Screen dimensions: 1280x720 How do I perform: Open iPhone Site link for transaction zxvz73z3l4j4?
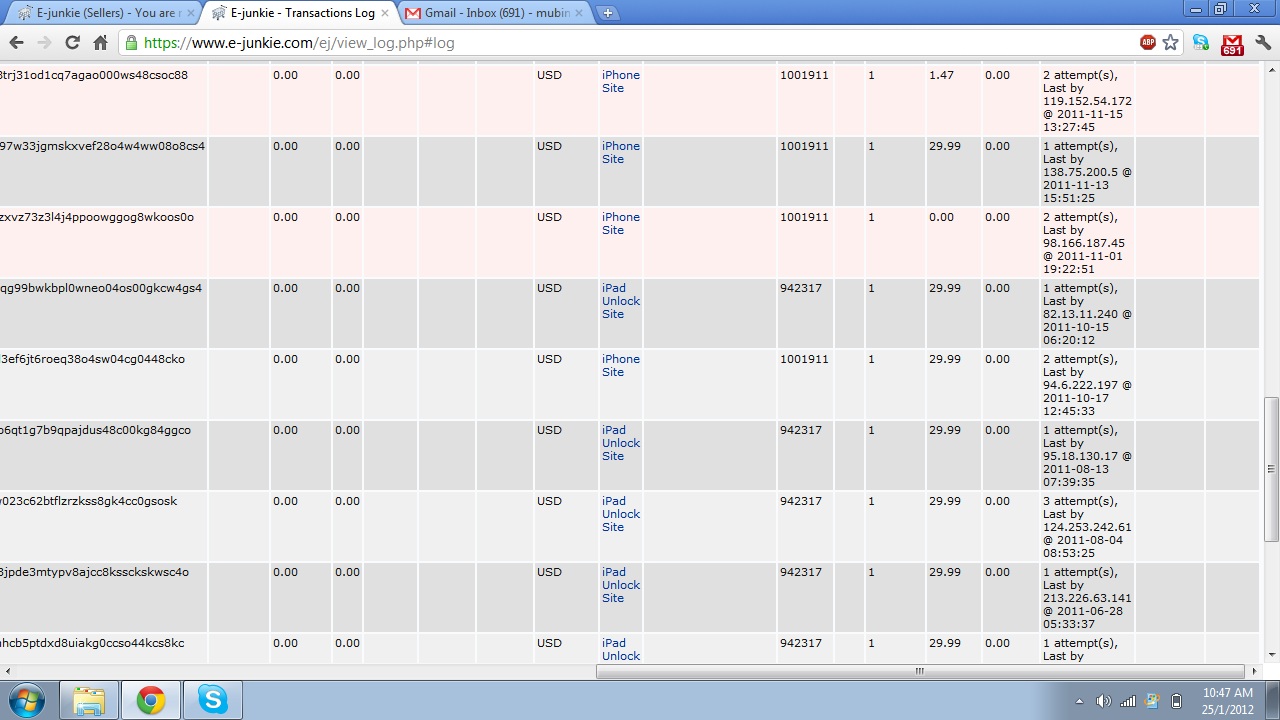pyautogui.click(x=620, y=224)
